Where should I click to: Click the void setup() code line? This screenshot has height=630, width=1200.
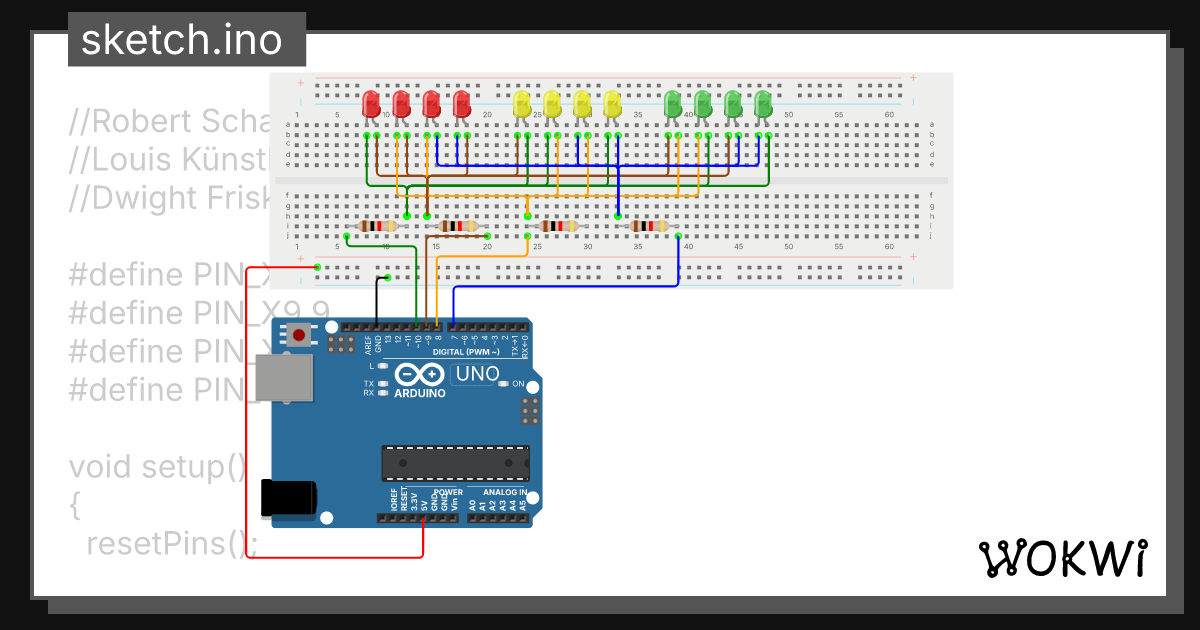click(x=157, y=467)
